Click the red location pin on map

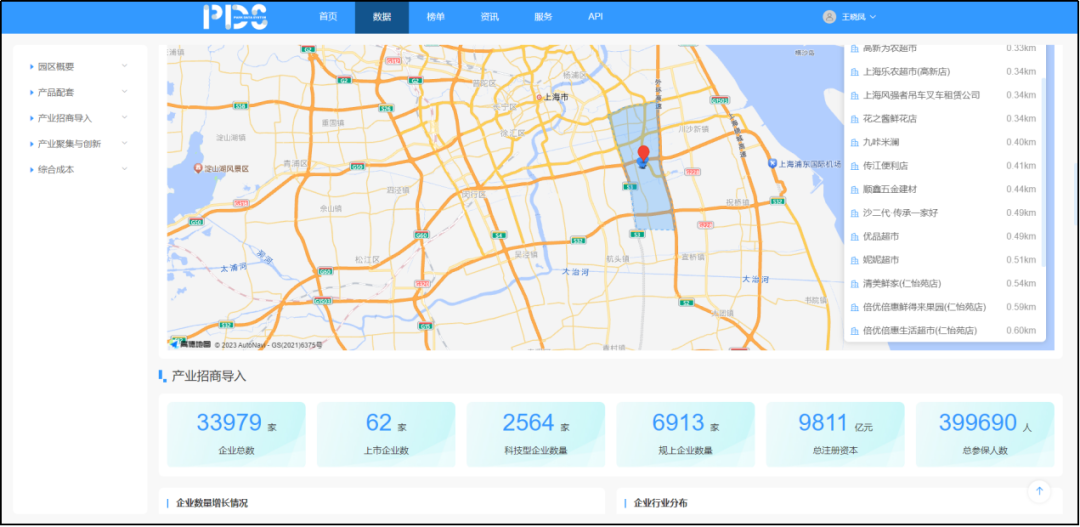pyautogui.click(x=643, y=154)
